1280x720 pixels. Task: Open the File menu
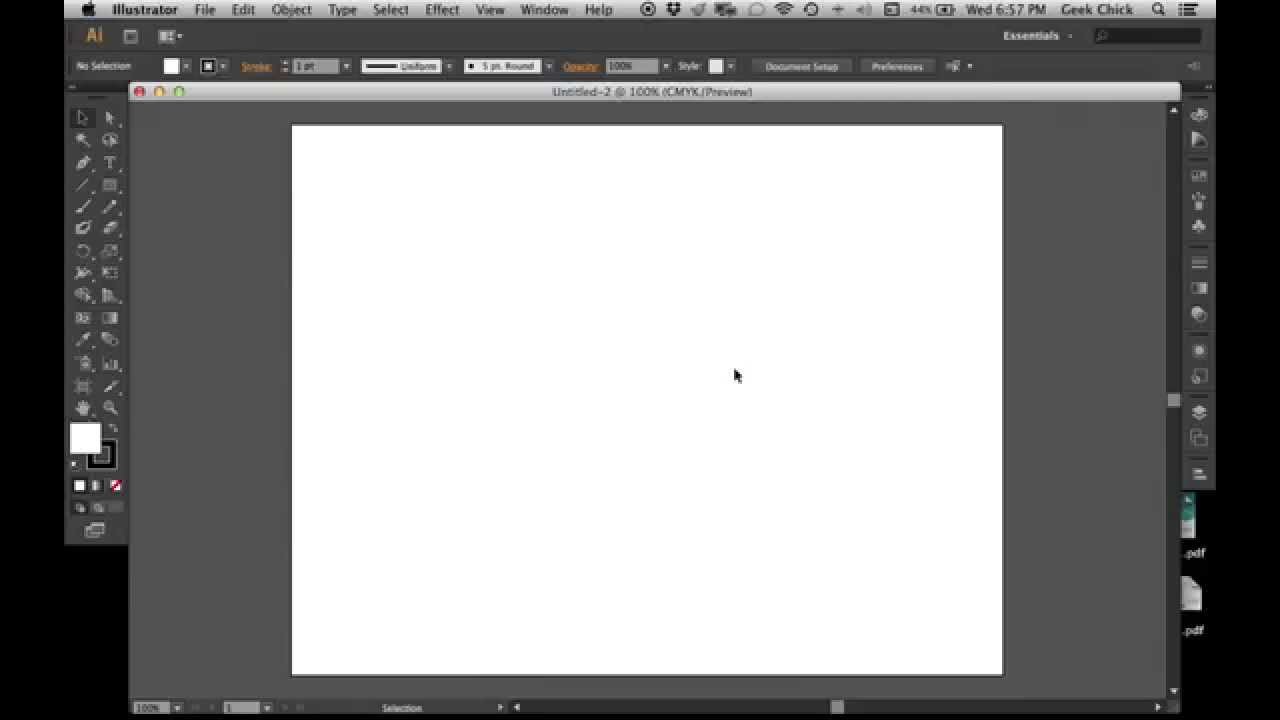(x=205, y=10)
